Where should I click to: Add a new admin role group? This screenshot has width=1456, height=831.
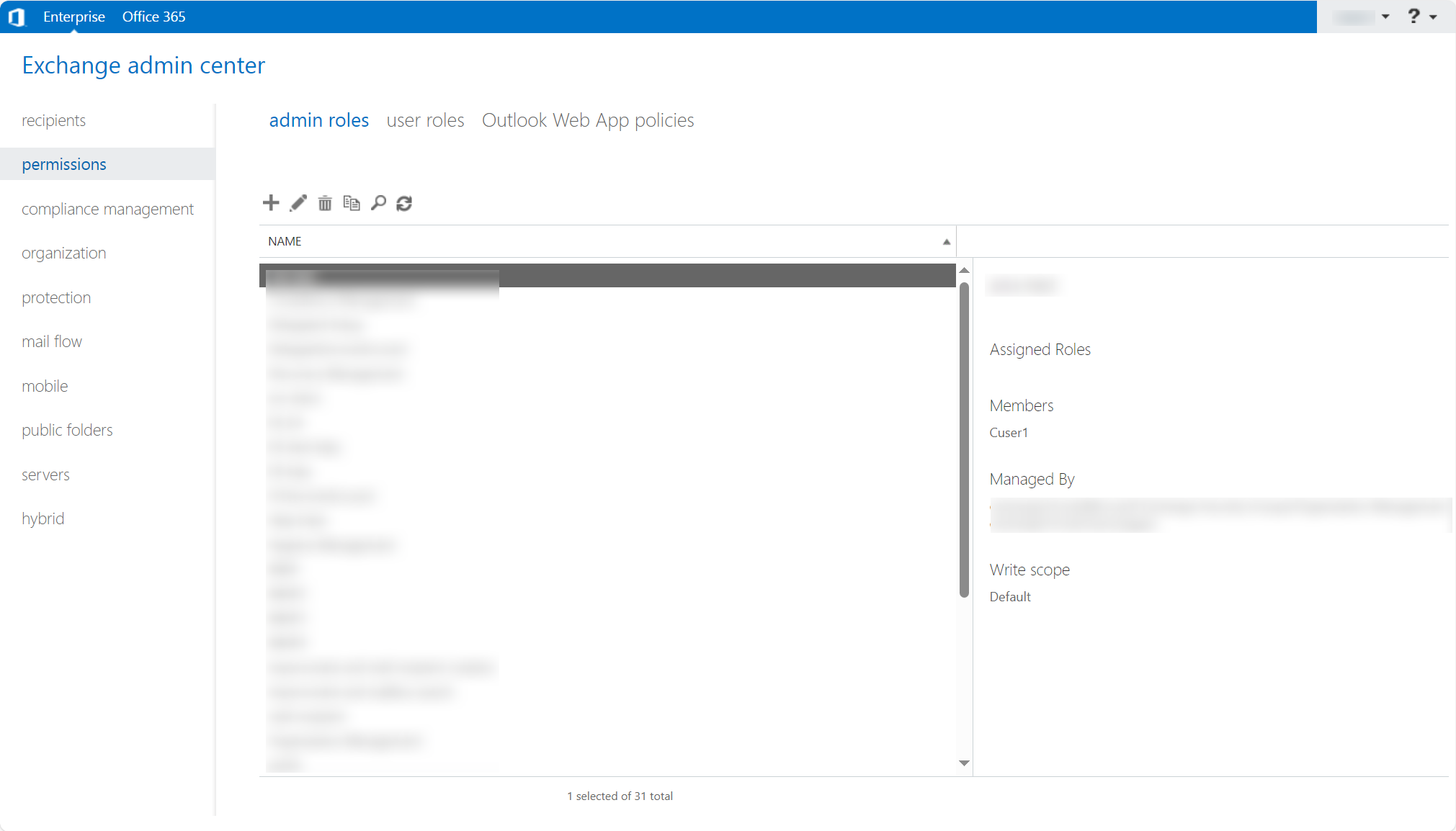click(x=270, y=202)
